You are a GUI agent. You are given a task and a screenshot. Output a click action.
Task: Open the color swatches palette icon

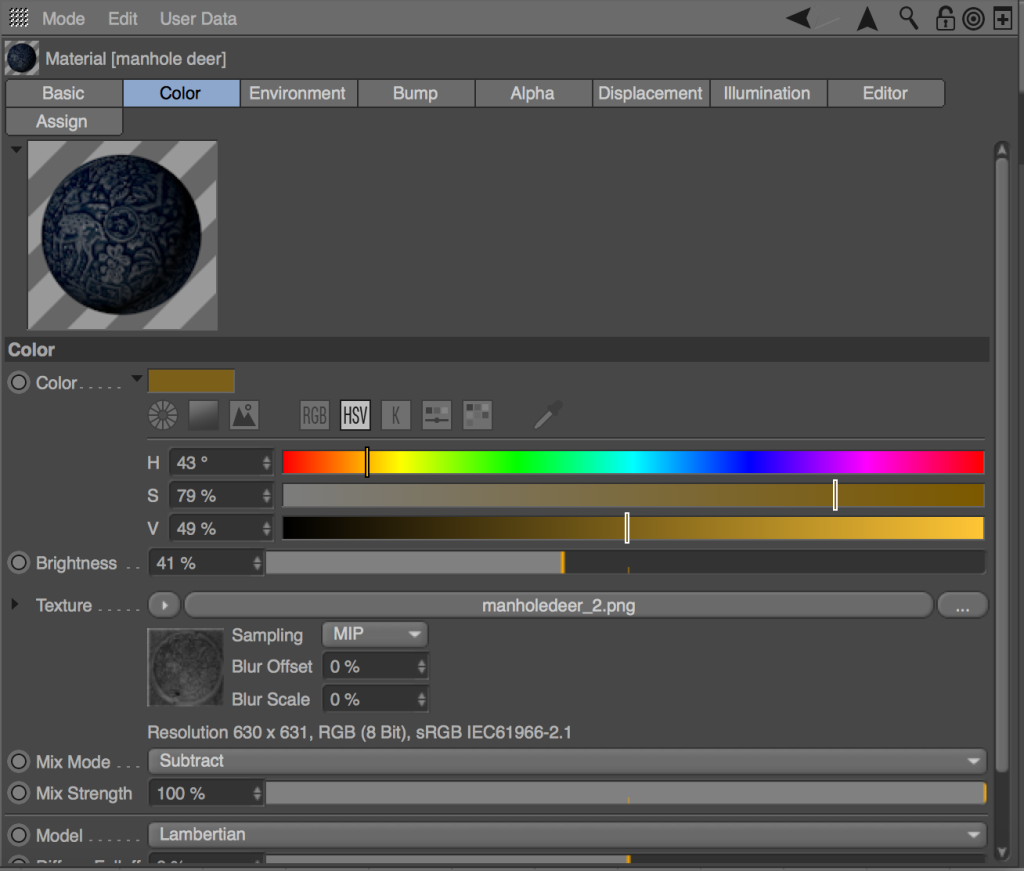tap(477, 415)
